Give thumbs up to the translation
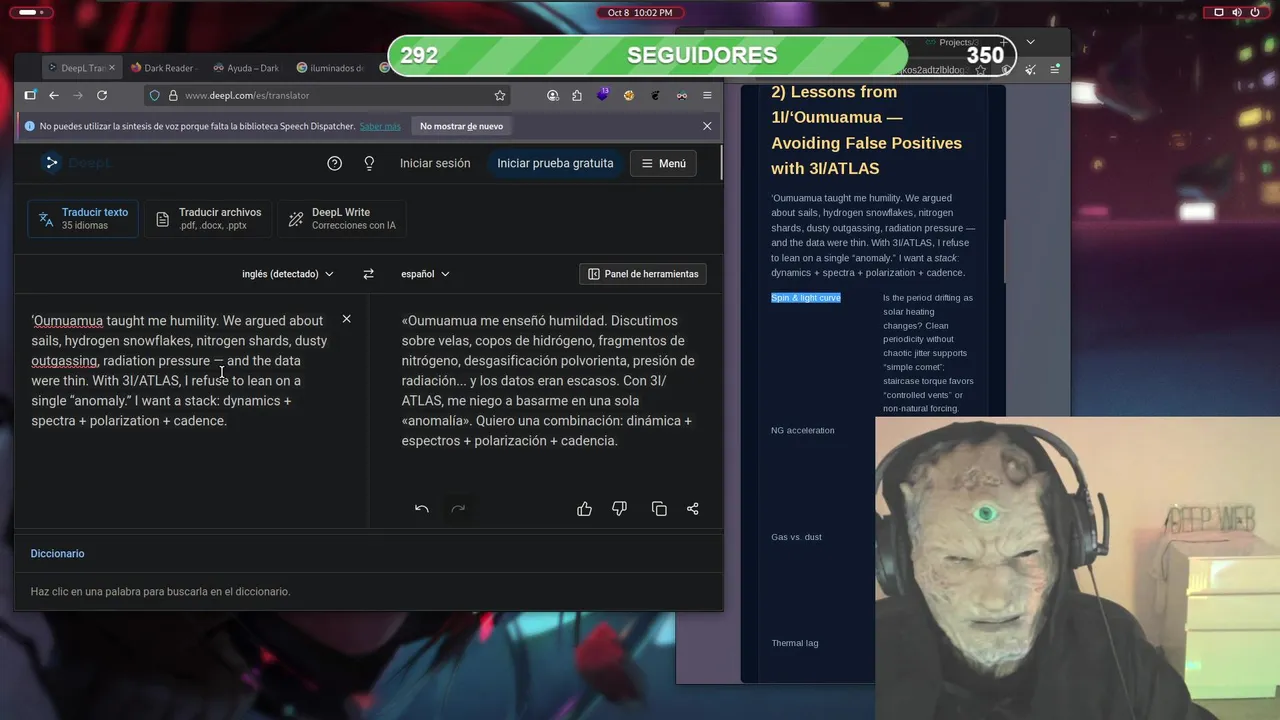The image size is (1280, 720). point(585,509)
